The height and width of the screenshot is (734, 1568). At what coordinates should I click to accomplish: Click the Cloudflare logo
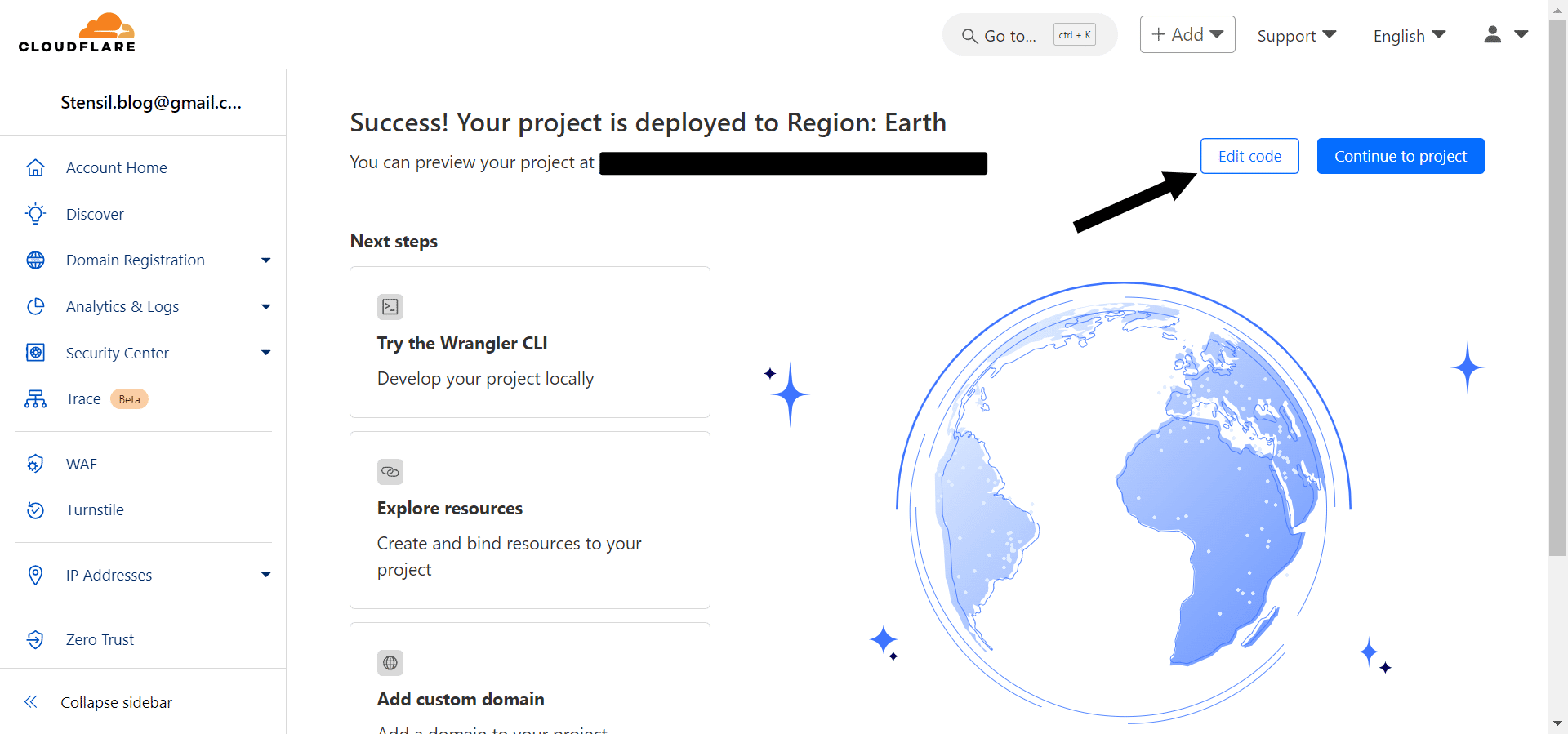tap(78, 33)
